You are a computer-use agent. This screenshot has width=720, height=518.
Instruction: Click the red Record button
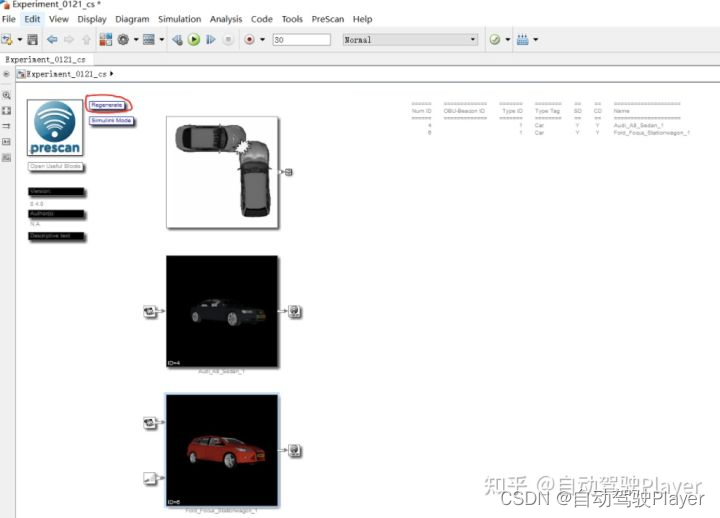[x=249, y=40]
